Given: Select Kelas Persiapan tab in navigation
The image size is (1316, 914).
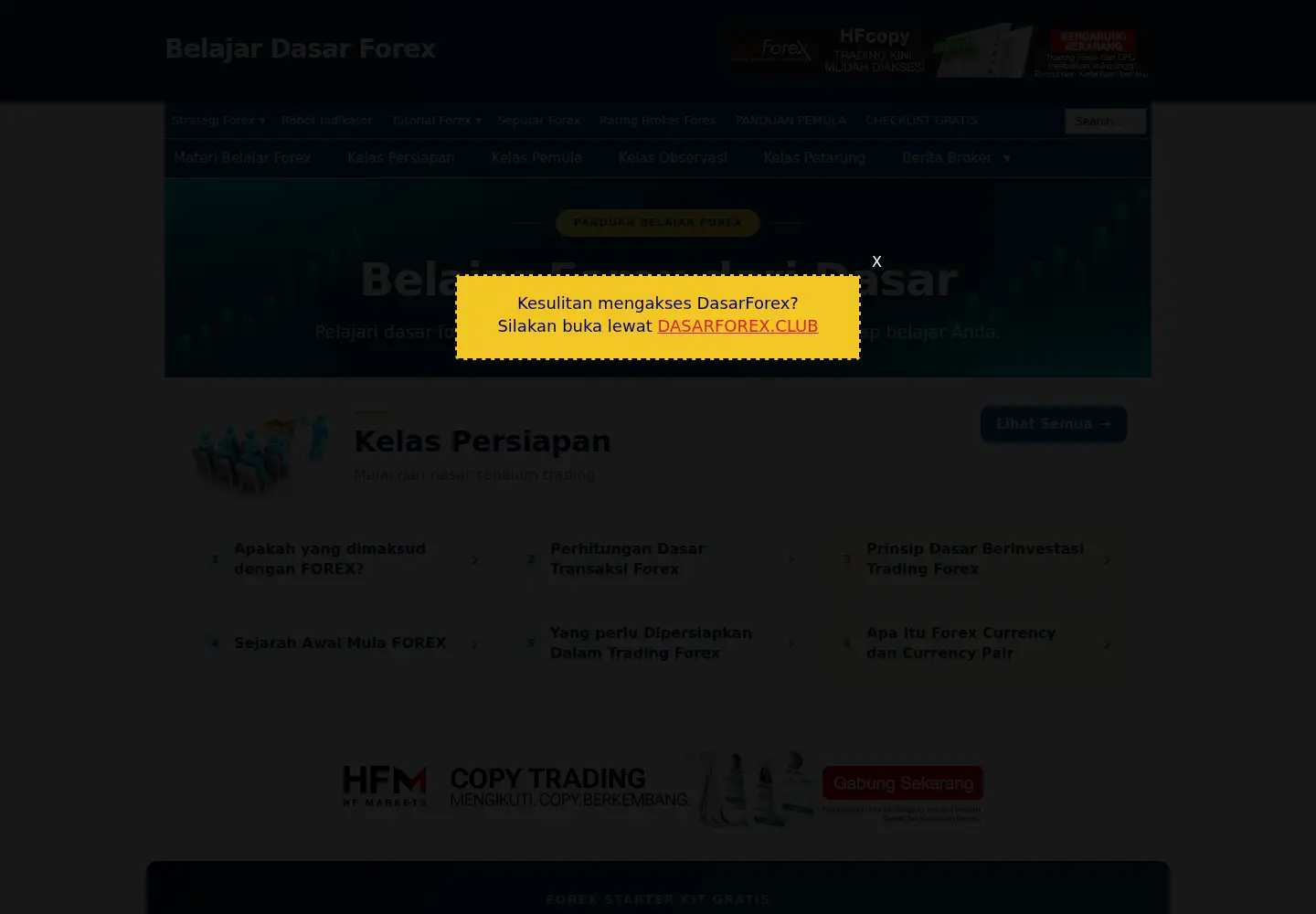Looking at the screenshot, I should click(400, 158).
